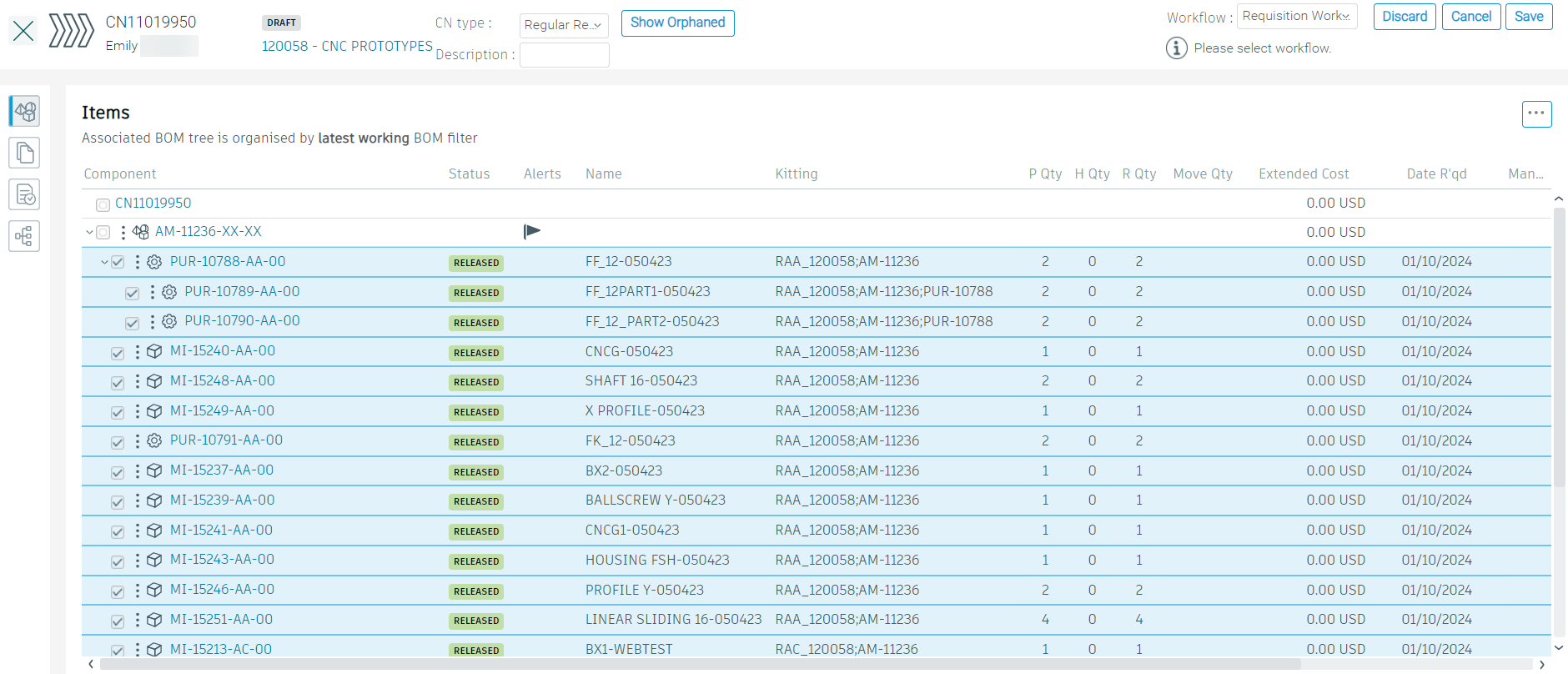Check the AM-11236-XX-XX row checkbox
Image resolution: width=1568 pixels, height=674 pixels.
tap(103, 233)
